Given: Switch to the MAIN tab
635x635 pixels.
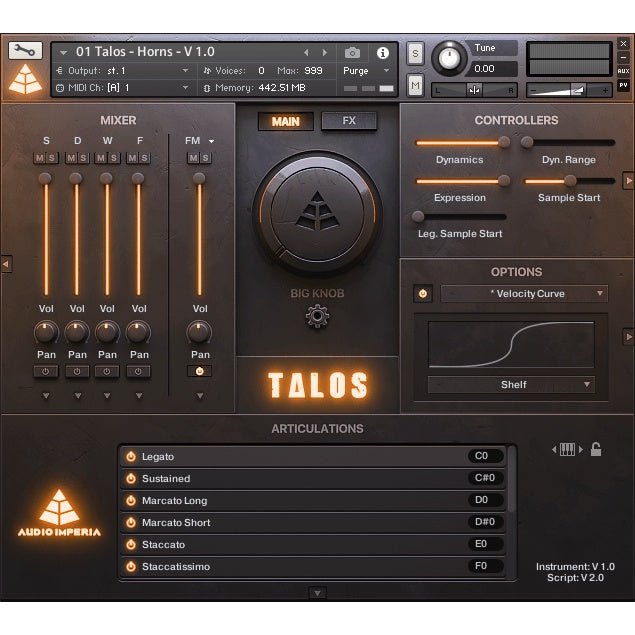Looking at the screenshot, I should [286, 121].
